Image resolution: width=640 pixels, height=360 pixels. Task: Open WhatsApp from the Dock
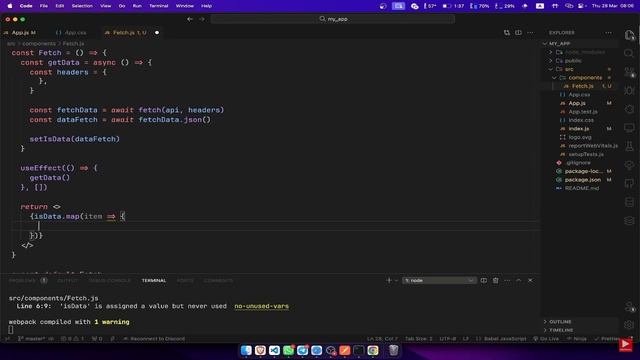(289, 350)
